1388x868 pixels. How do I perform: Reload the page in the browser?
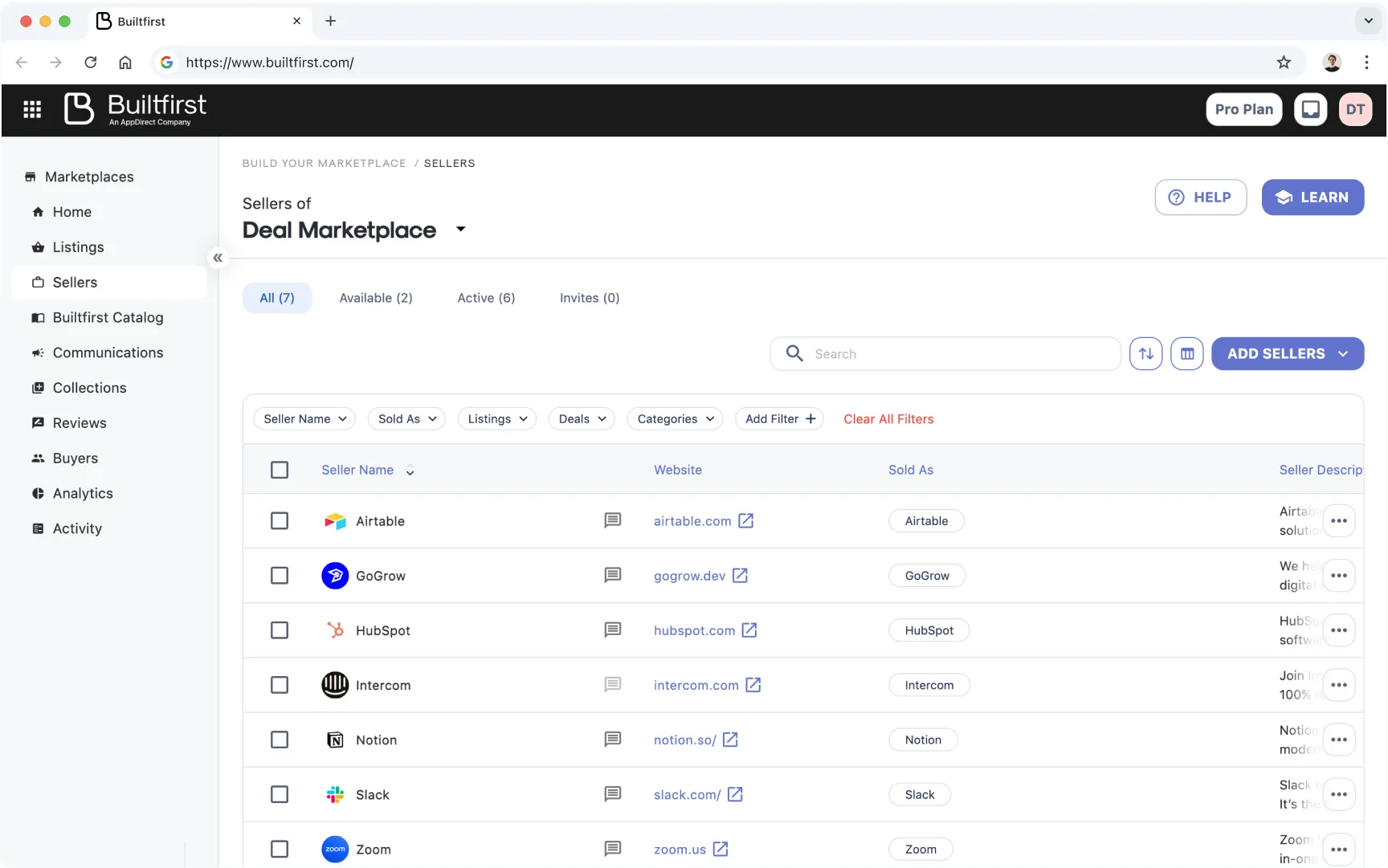click(91, 63)
